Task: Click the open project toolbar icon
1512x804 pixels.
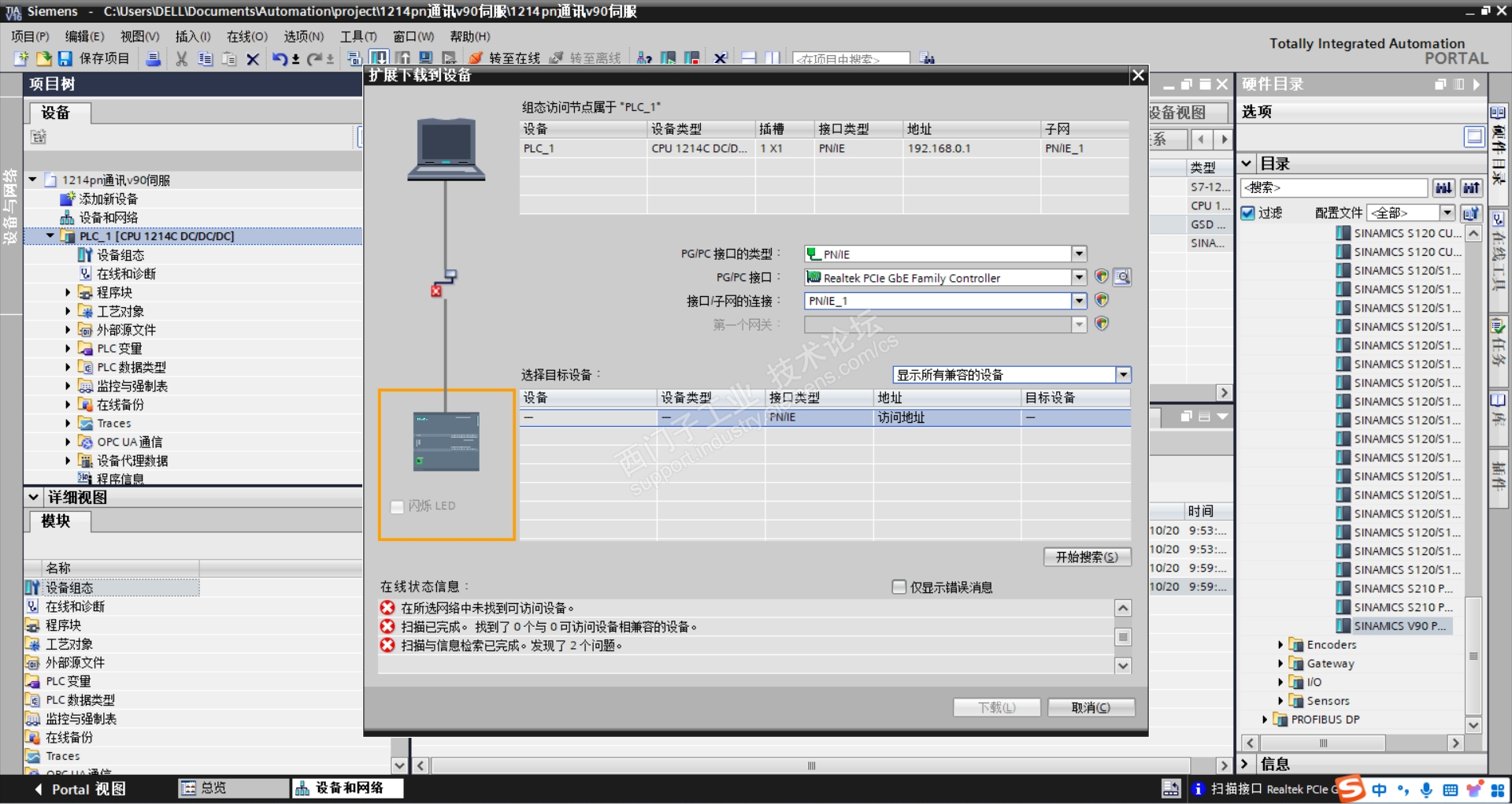Action: pyautogui.click(x=43, y=58)
